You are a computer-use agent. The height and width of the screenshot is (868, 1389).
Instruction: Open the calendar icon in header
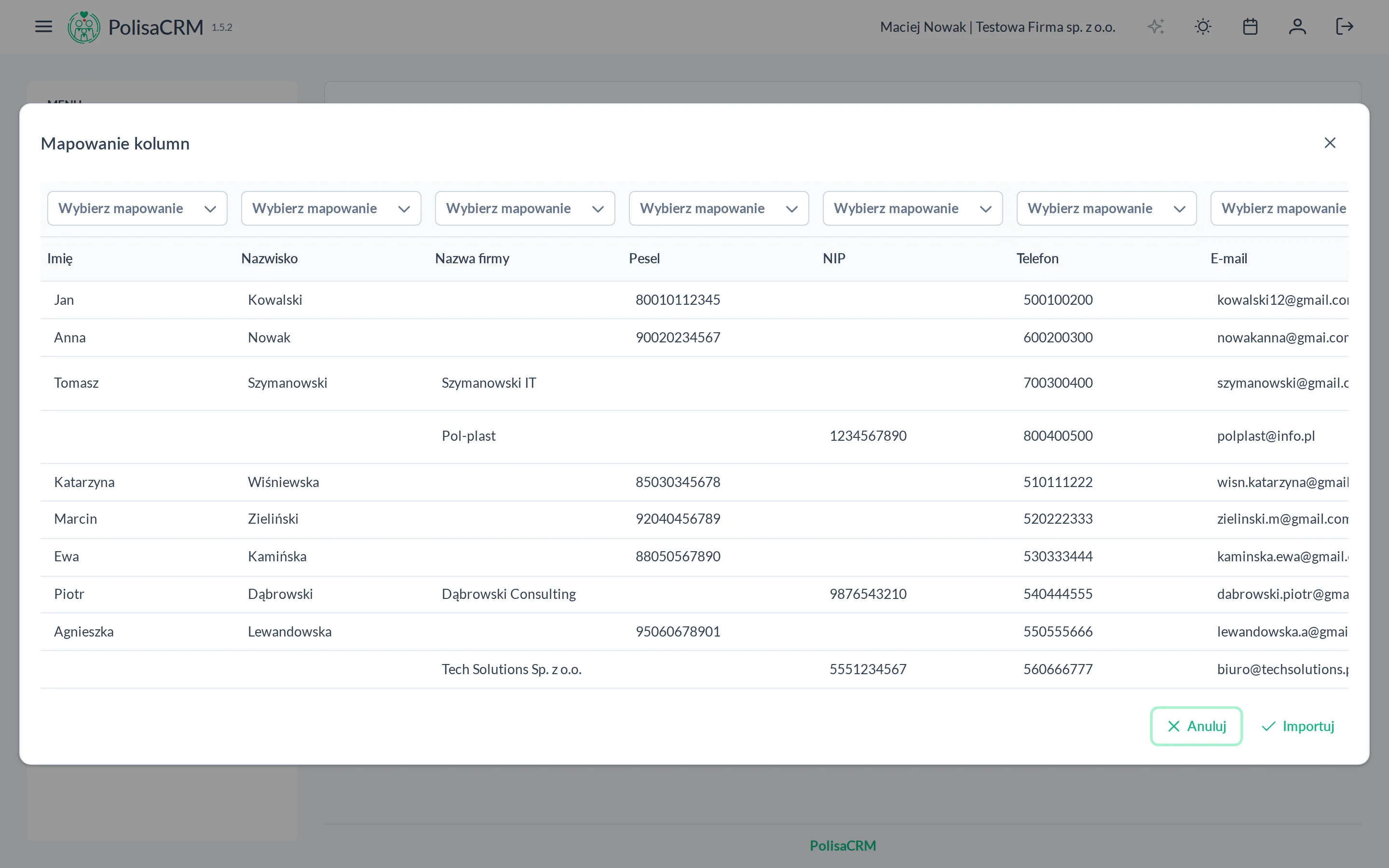click(1250, 27)
